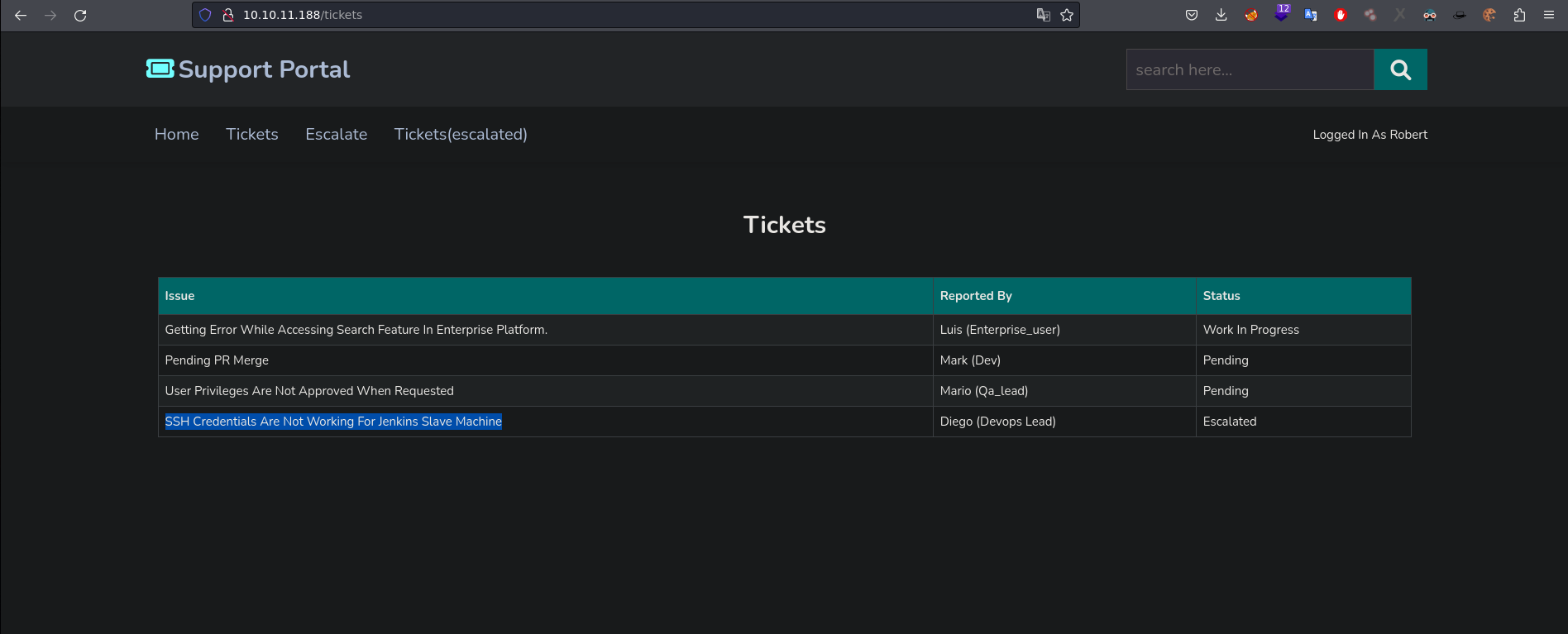
Task: Click the search magnifier button
Action: [x=1400, y=69]
